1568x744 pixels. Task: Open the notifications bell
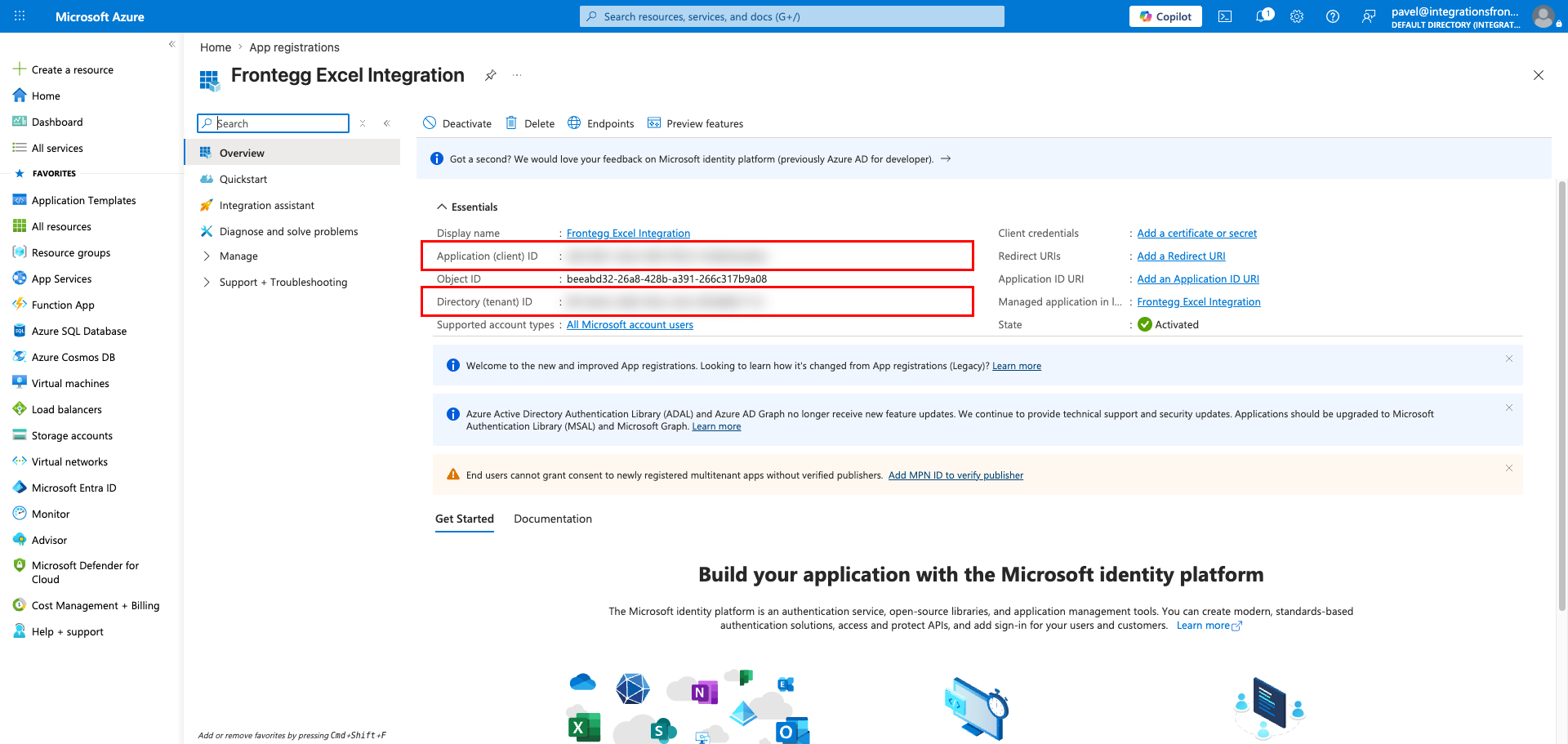pos(1263,16)
